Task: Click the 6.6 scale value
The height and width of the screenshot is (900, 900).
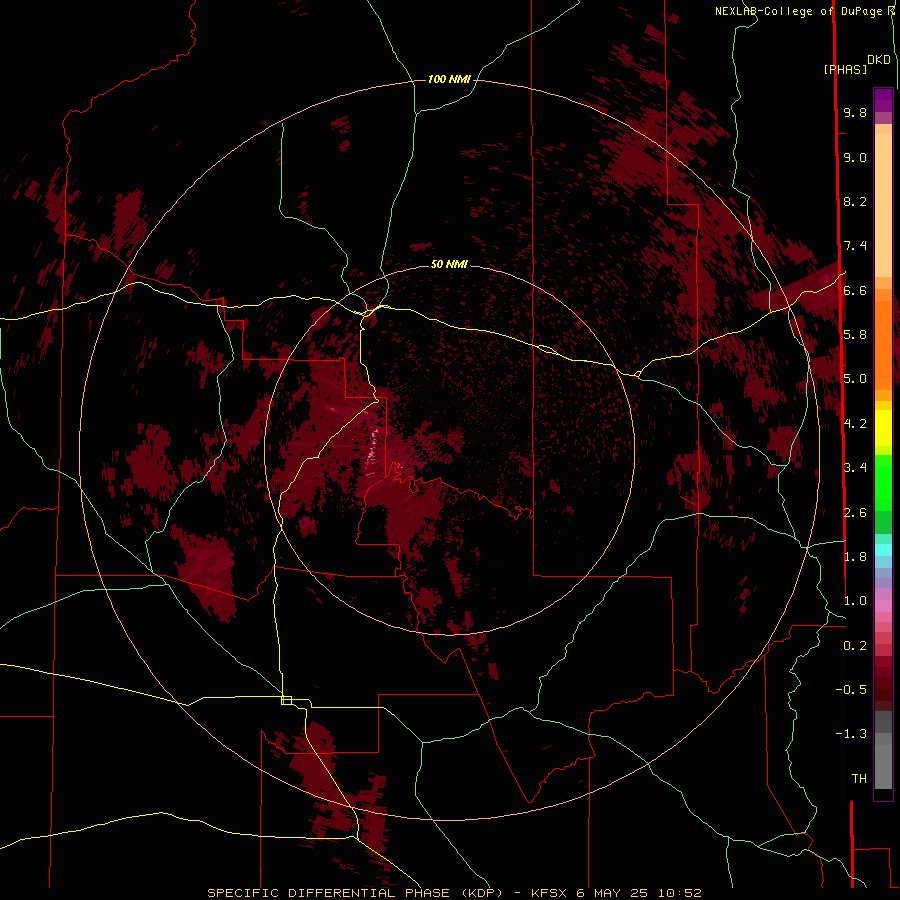Action: [x=855, y=290]
